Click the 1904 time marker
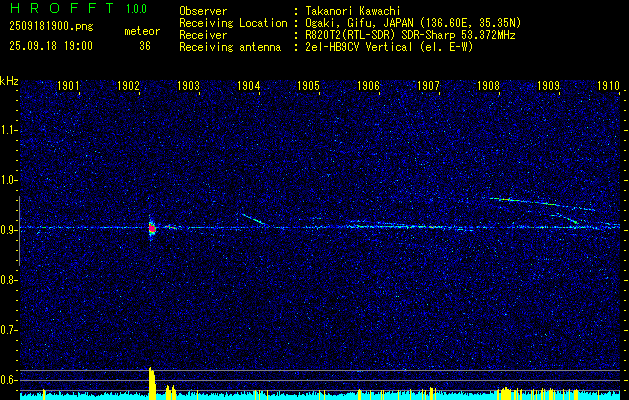The image size is (629, 400). coord(248,86)
